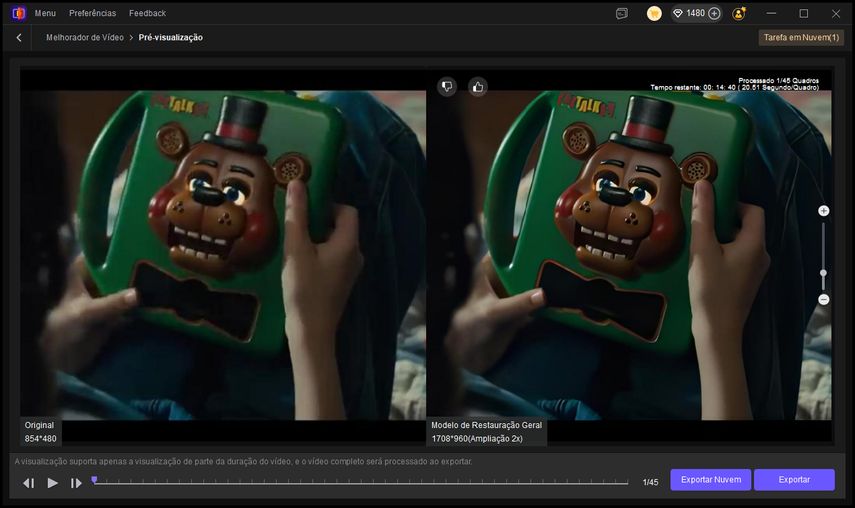Click the thumbs up icon
855x508 pixels.
tap(478, 86)
